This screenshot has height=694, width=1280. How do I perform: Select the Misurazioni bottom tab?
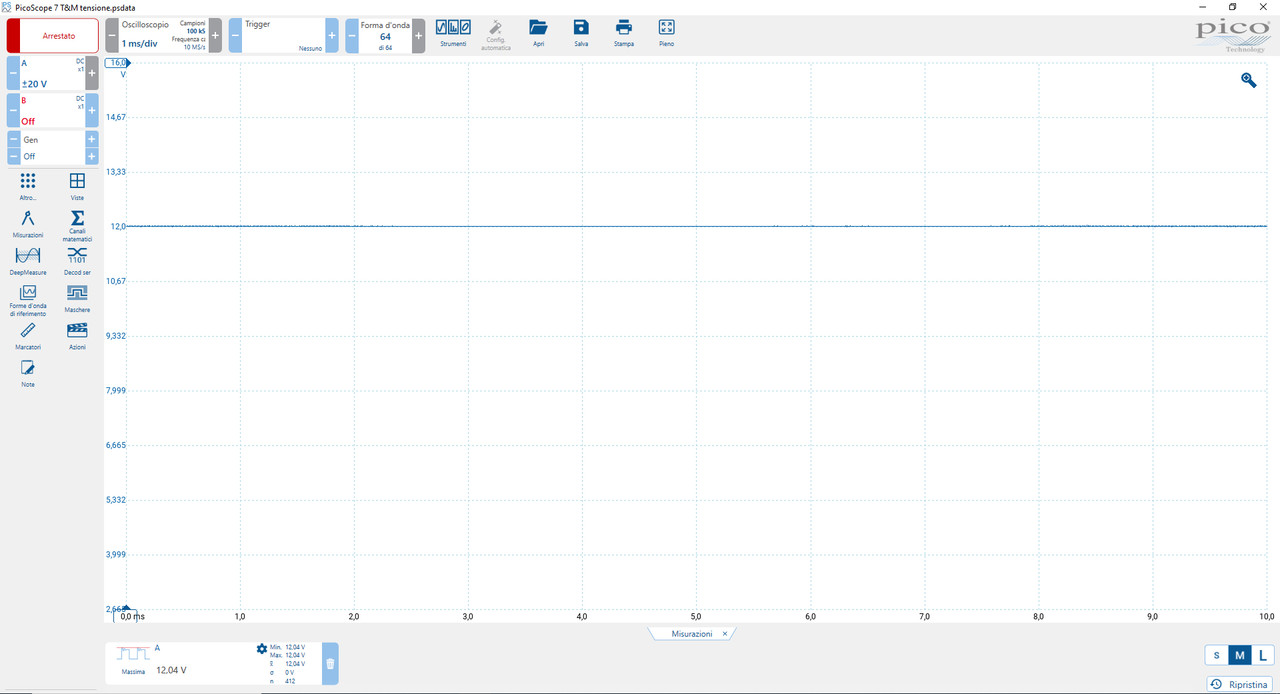[x=692, y=634]
